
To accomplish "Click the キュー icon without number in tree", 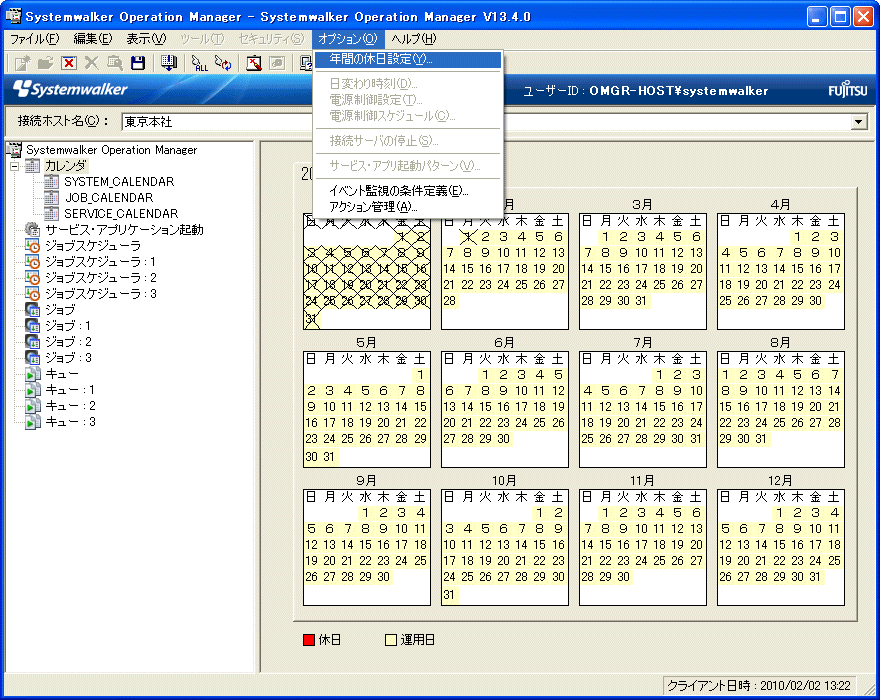I will (33, 374).
